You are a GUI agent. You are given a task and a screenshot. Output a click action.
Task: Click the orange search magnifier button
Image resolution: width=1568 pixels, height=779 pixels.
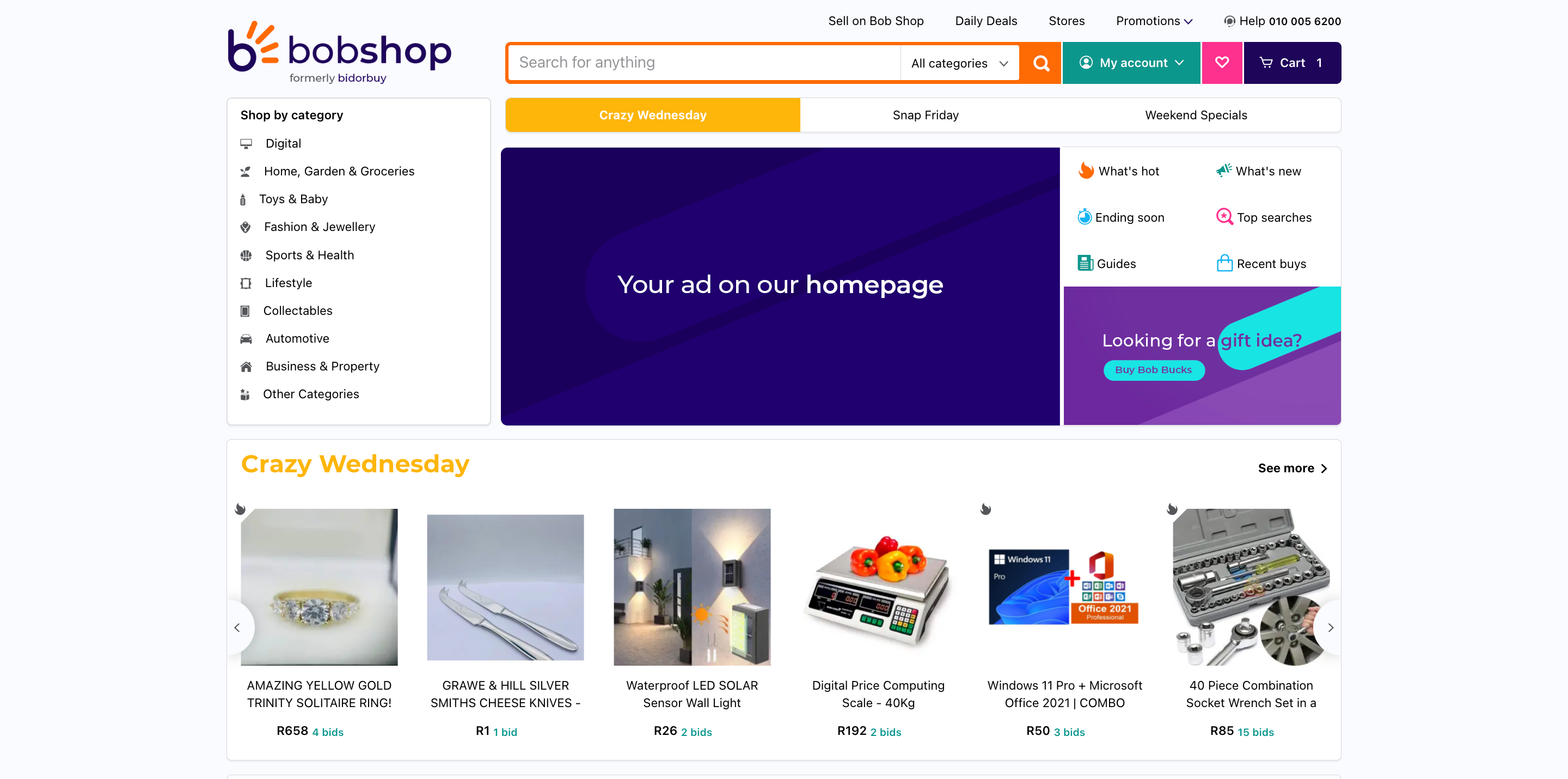coord(1041,63)
